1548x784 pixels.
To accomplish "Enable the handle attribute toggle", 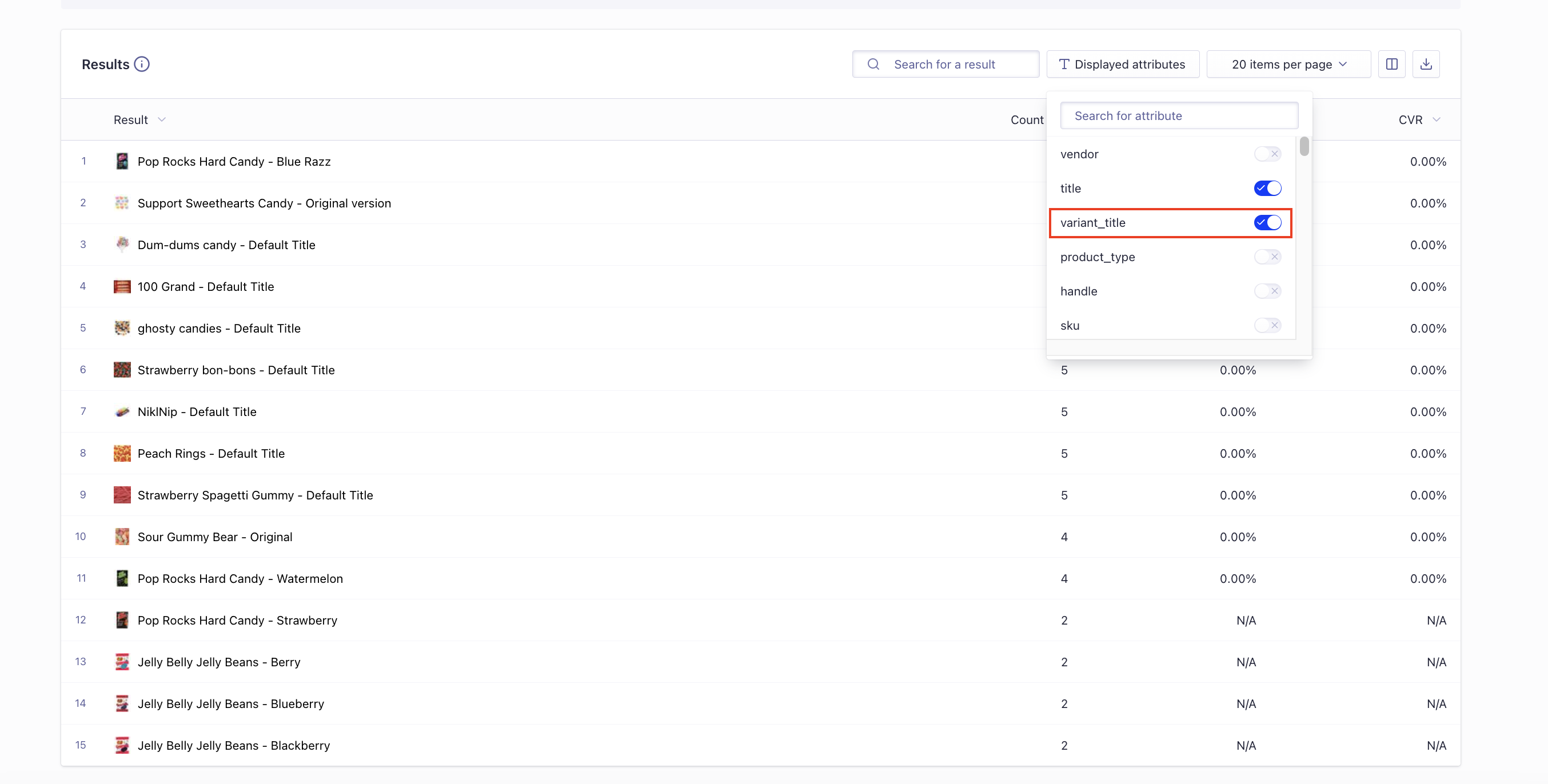I will pos(1267,291).
